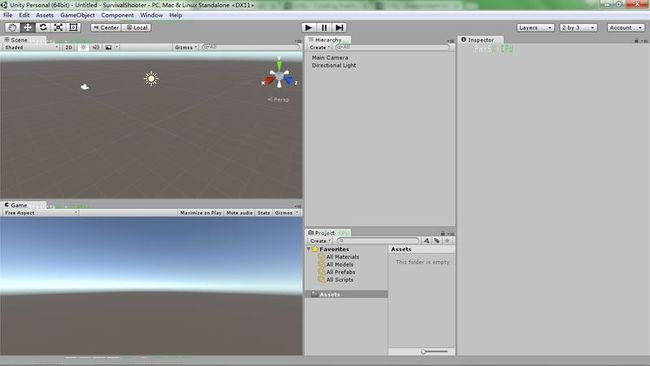650x366 pixels.
Task: Open the Component menu
Action: (117, 15)
